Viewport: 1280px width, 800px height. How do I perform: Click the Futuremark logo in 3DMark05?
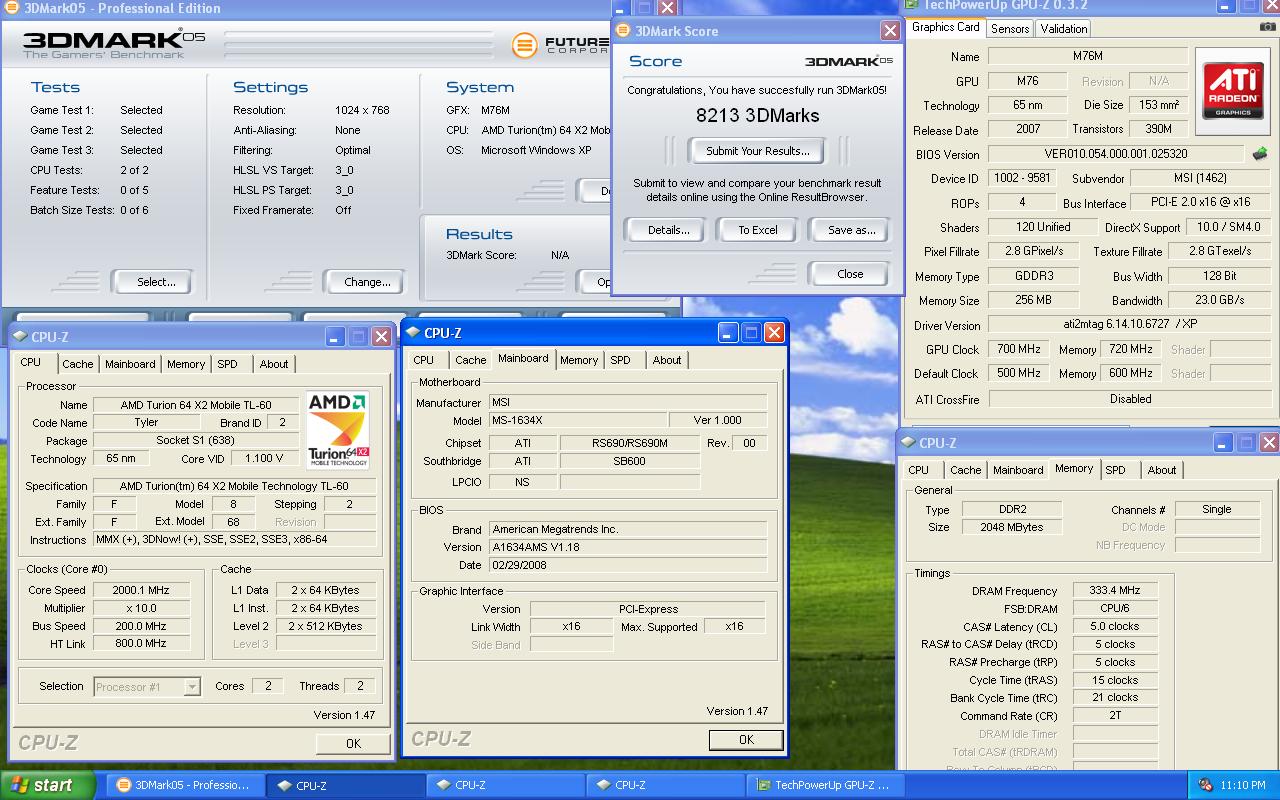[x=560, y=45]
